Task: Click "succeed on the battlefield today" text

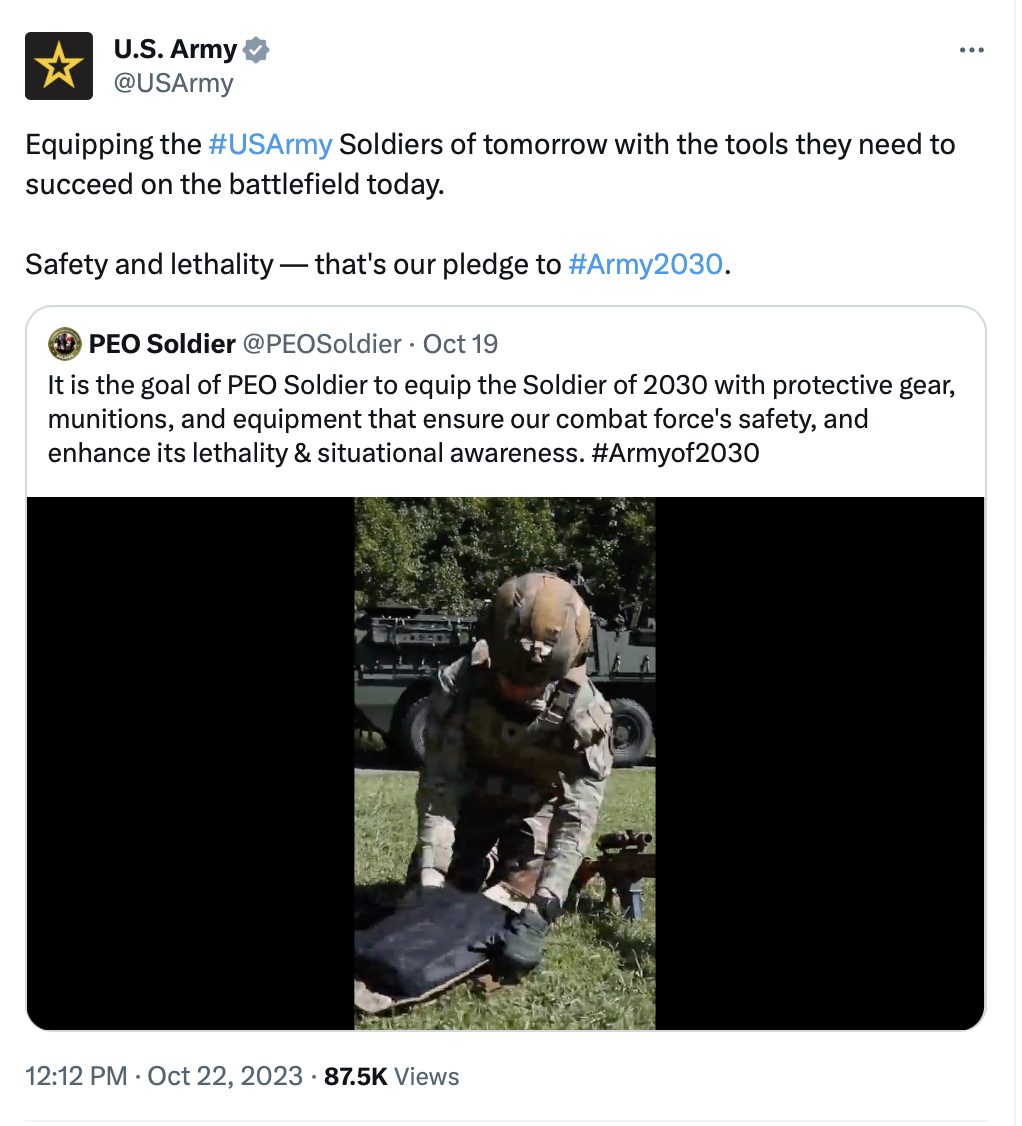Action: [234, 185]
